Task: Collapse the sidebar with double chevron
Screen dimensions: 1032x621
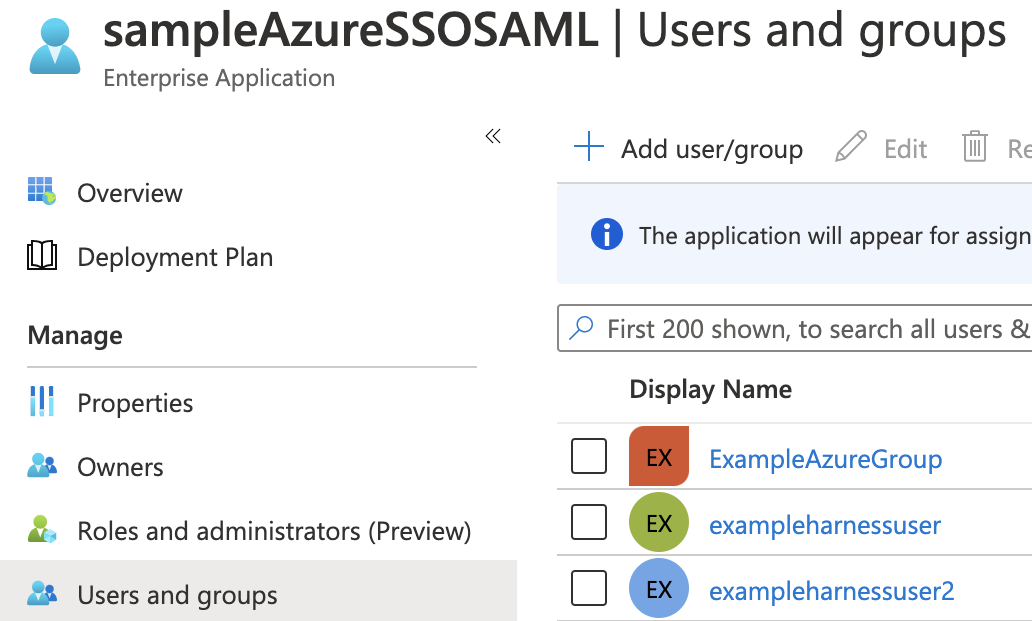Action: (492, 136)
